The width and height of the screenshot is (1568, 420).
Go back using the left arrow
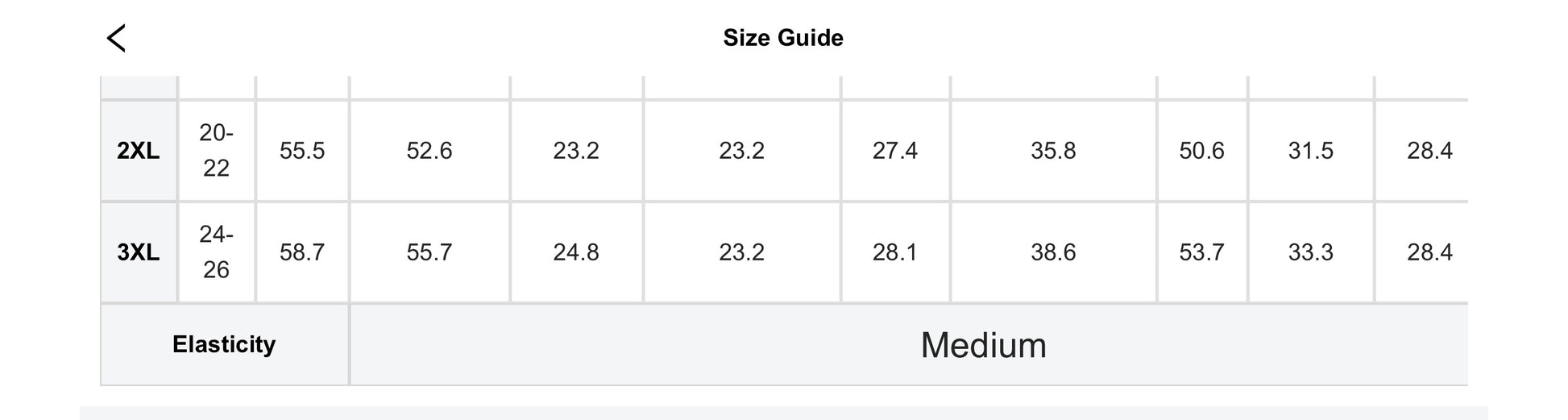[x=117, y=38]
